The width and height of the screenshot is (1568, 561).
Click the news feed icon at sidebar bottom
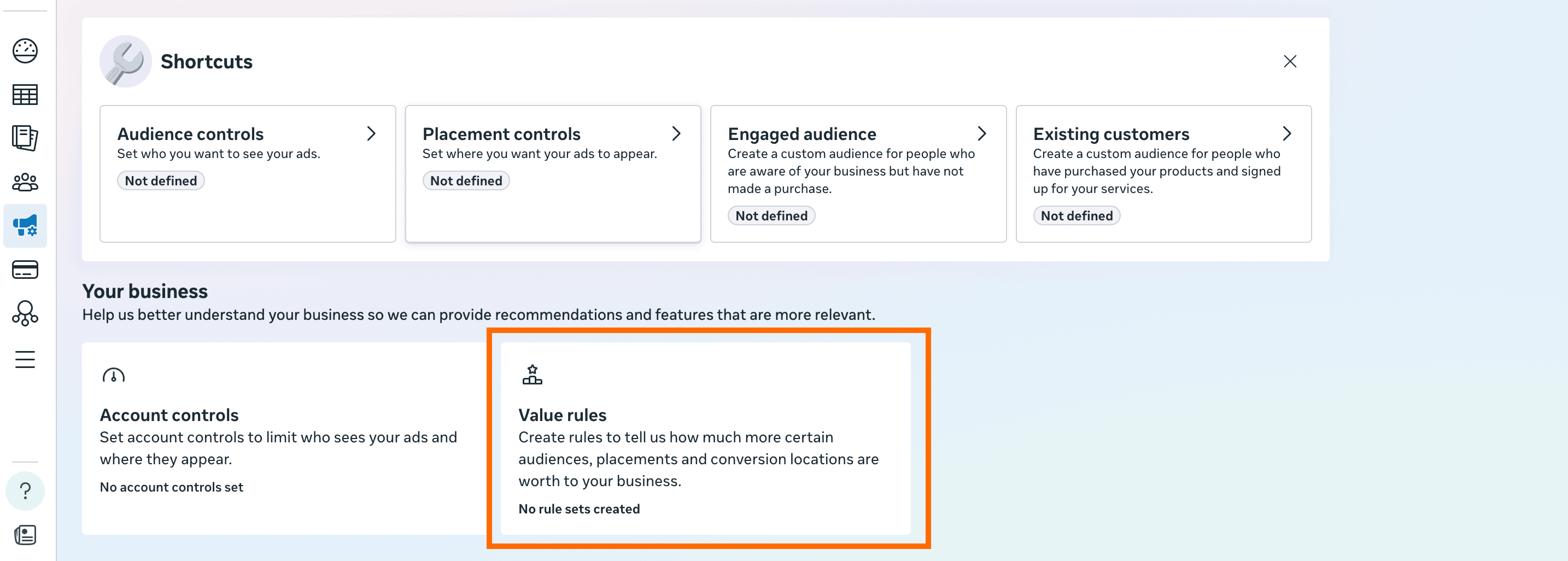25,535
